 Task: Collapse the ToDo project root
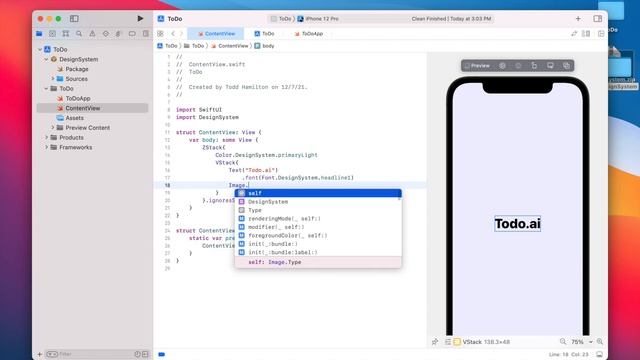40,49
